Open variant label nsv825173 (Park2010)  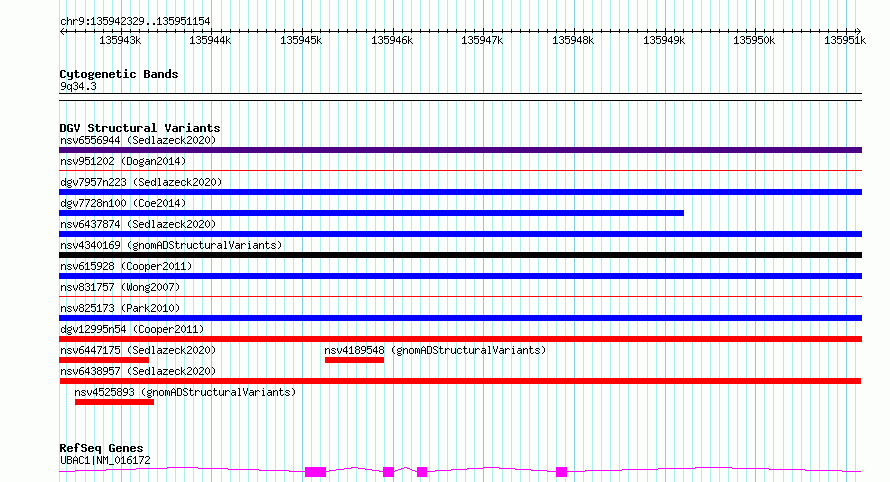(x=120, y=308)
